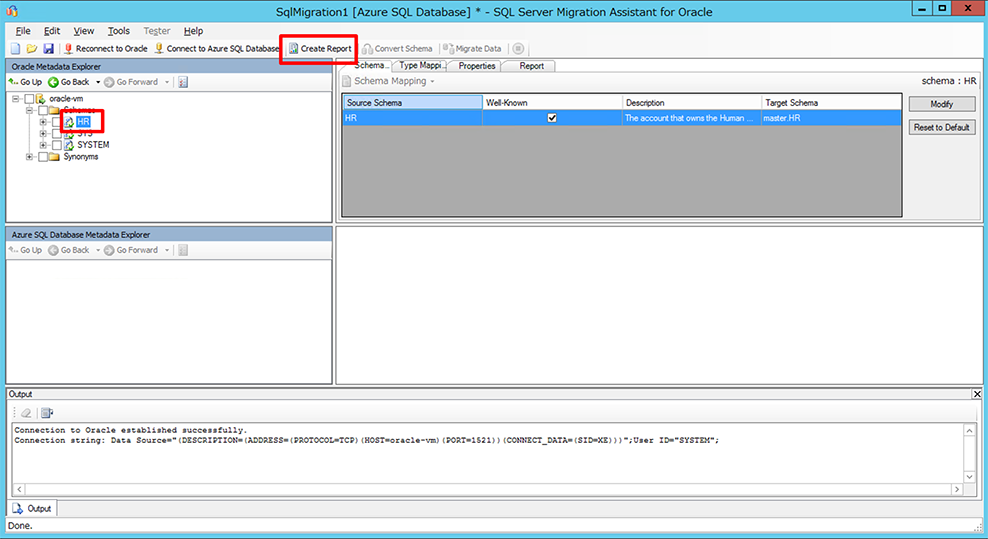This screenshot has height=539, width=988.
Task: Check the oracle-vm checkbox
Action: click(29, 99)
